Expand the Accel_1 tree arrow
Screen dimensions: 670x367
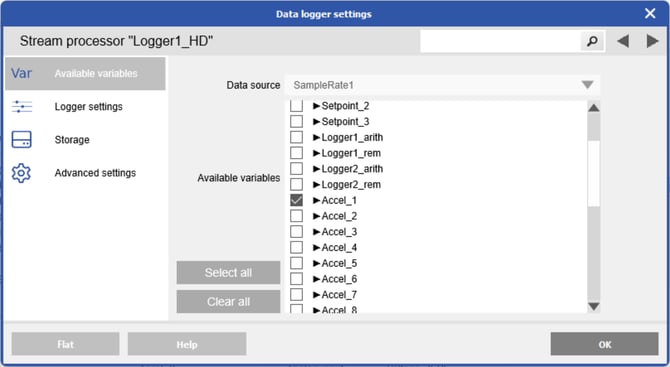(x=317, y=200)
